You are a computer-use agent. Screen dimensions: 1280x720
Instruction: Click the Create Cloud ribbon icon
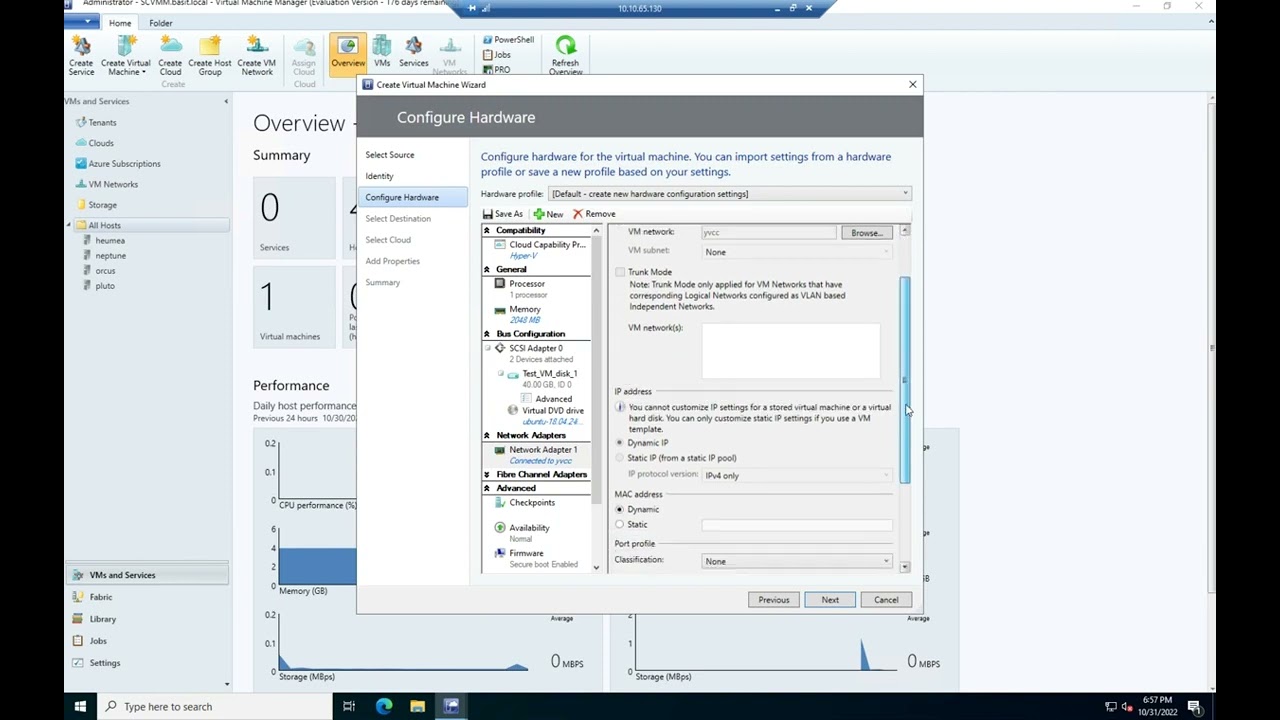click(x=170, y=56)
